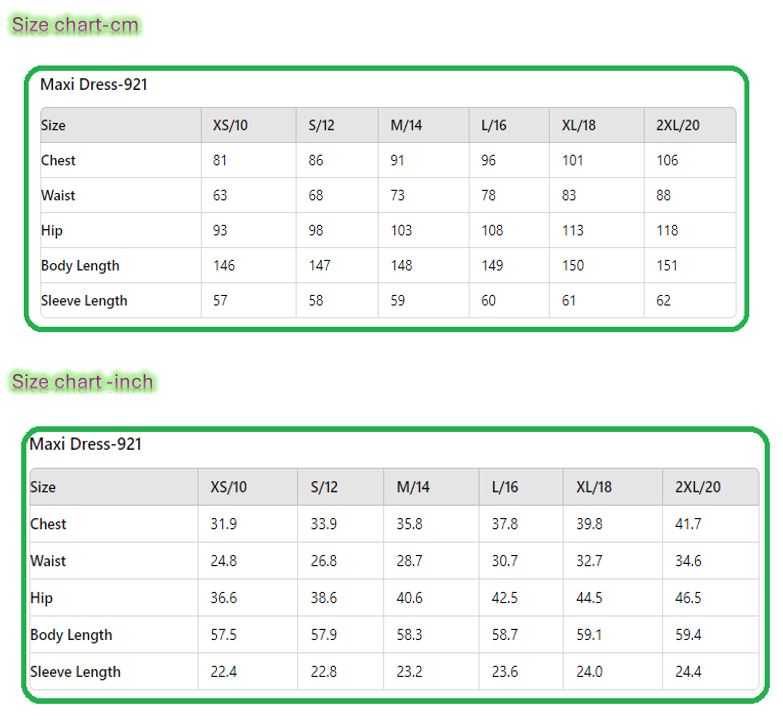Click the chest cell showing 101

(572, 160)
